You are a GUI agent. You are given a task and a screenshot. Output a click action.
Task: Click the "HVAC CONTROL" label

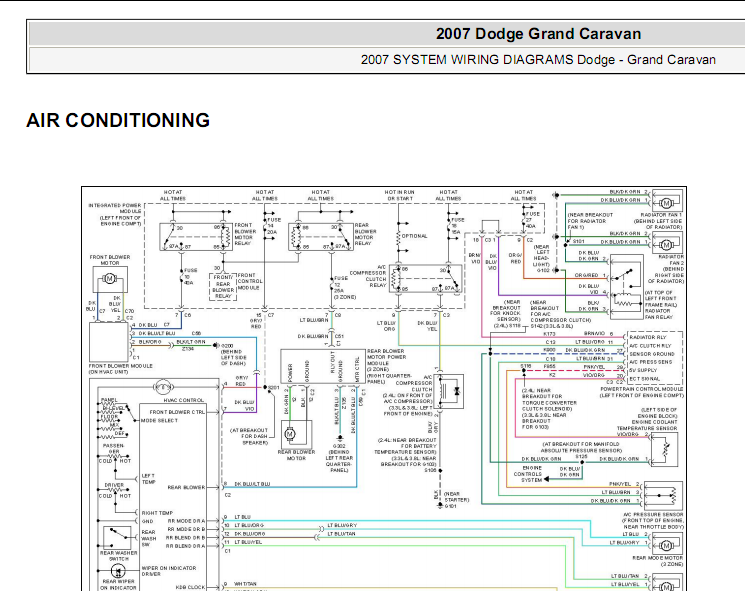[x=183, y=400]
